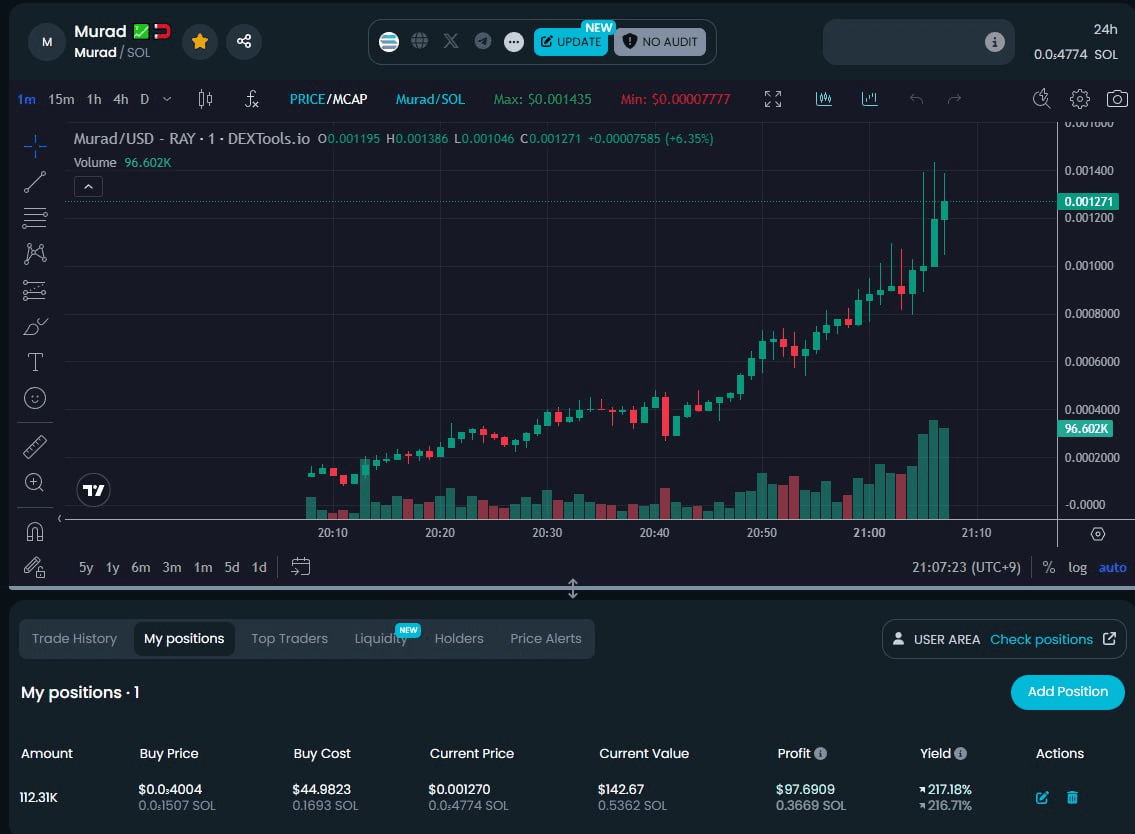Add Murad to favorites with star icon
The height and width of the screenshot is (834, 1135).
[x=200, y=42]
